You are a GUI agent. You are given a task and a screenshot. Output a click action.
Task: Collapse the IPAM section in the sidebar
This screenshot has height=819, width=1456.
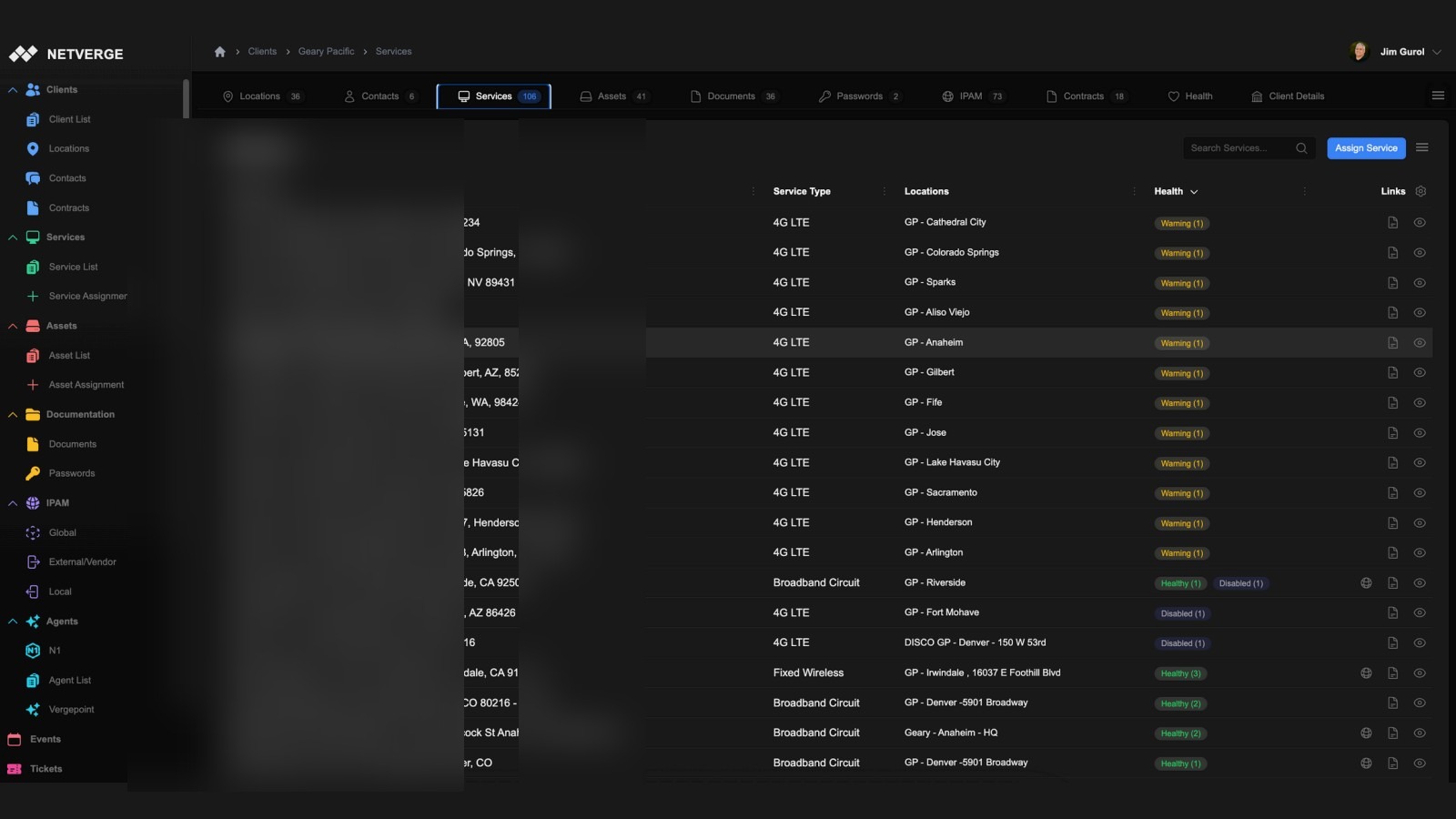coord(12,502)
